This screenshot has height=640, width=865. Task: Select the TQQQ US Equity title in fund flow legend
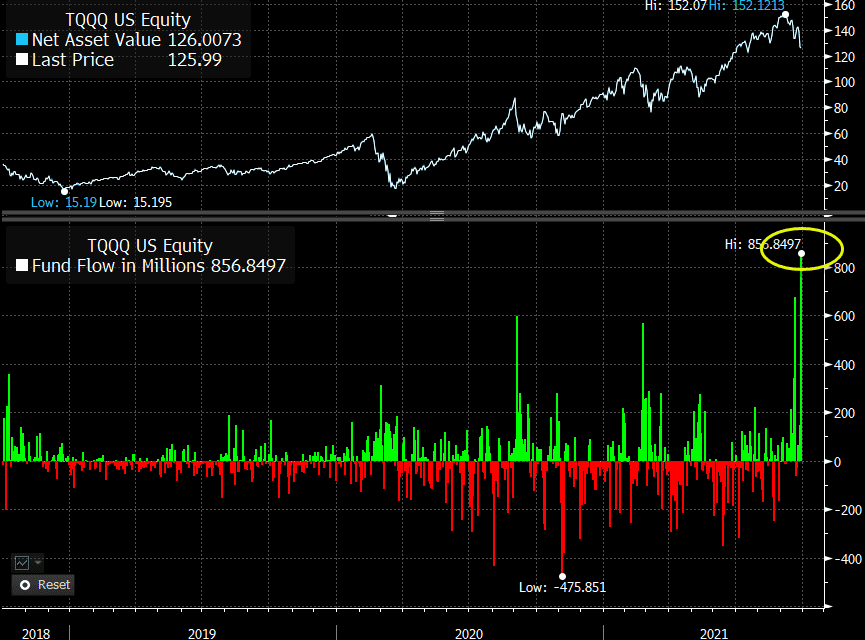[x=150, y=246]
